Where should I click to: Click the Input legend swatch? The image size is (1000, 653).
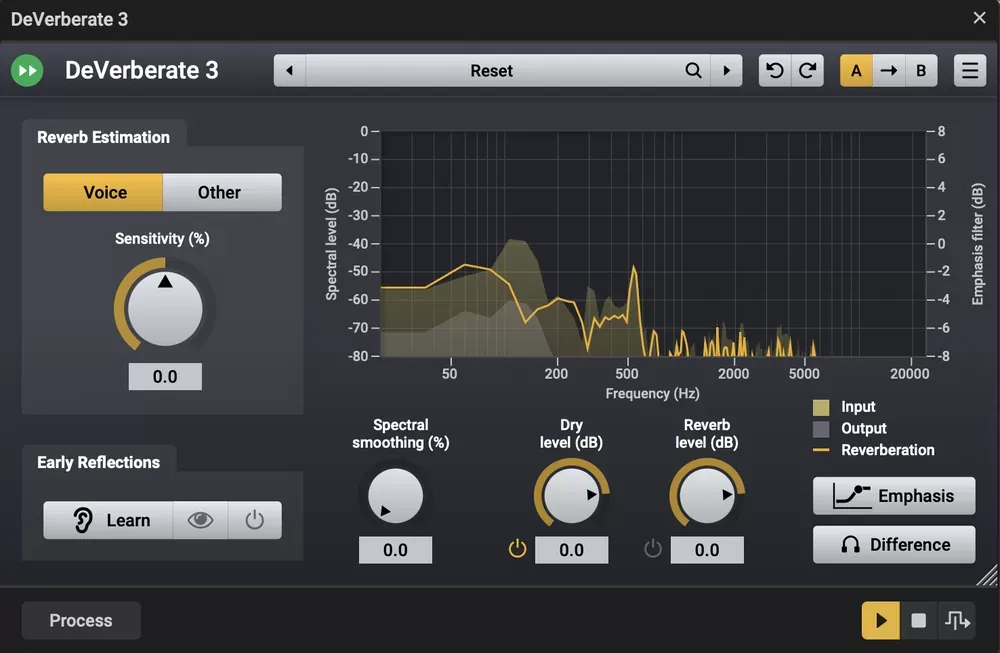click(x=821, y=407)
